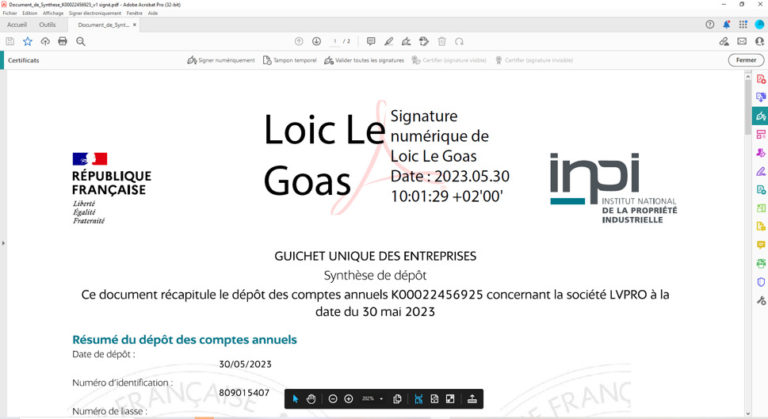768x419 pixels.
Task: Click the print icon
Action: (62, 41)
